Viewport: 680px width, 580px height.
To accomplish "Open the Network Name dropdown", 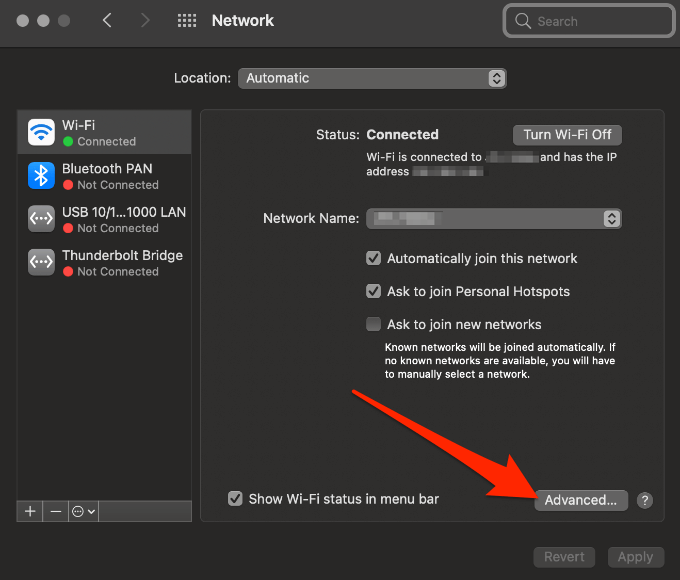I will (494, 218).
